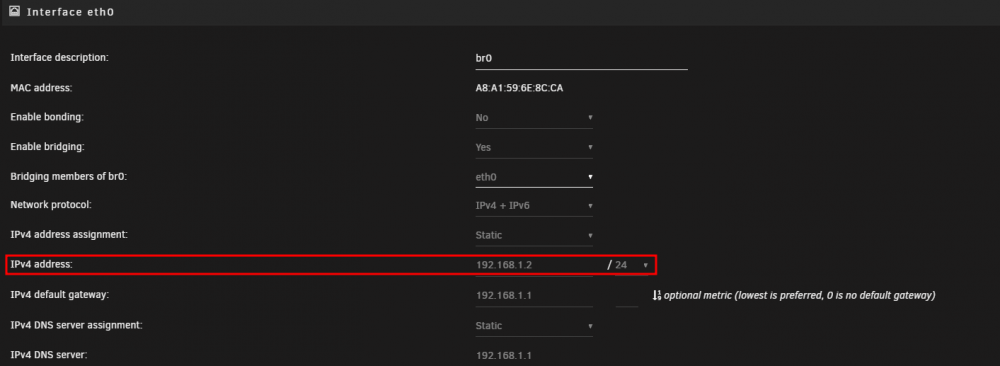
Task: Click the IPv4 address label
Action: (42, 264)
